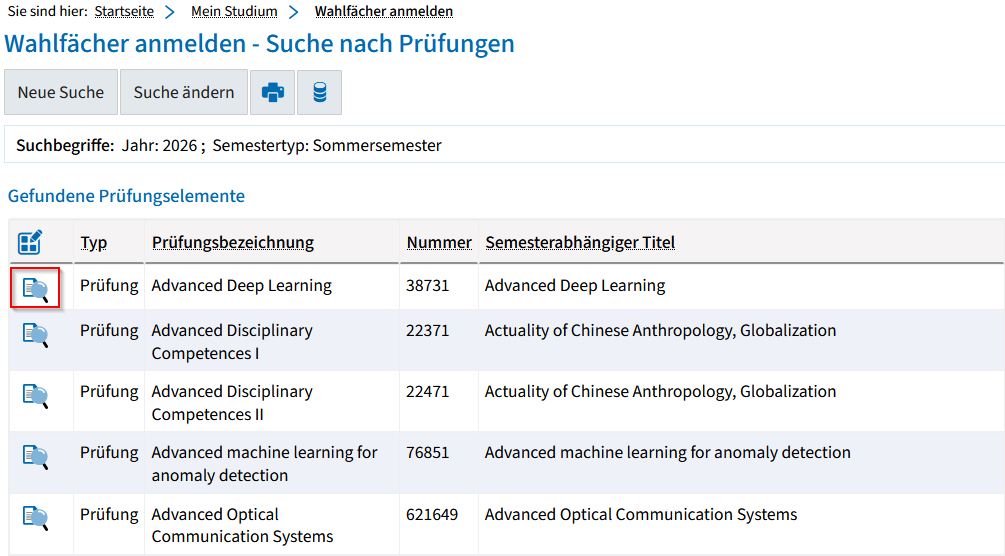Screen dimensions: 1005x556
Task: Select exam number 22371
Action: click(428, 330)
